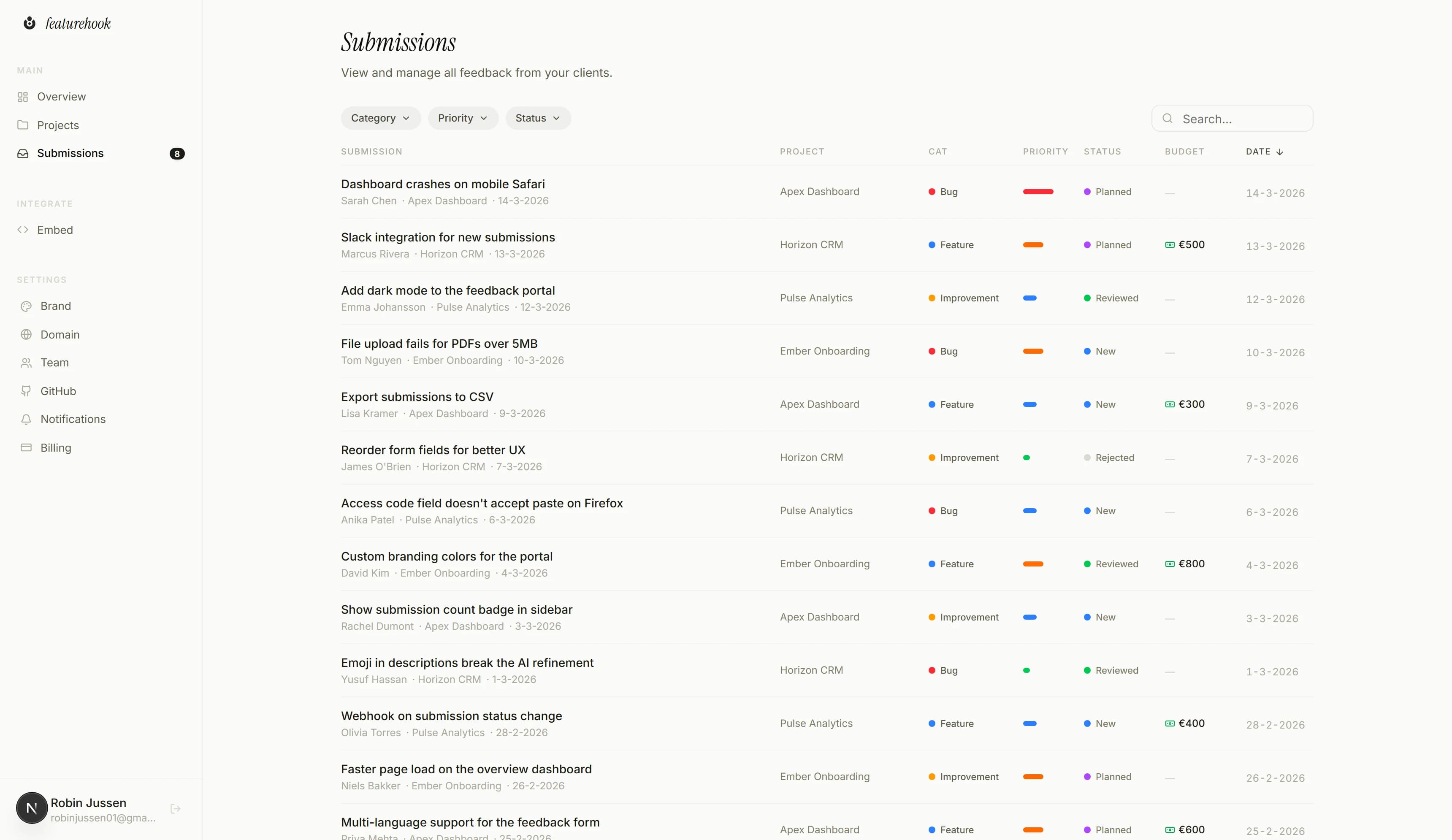This screenshot has height=840, width=1452.
Task: Click the red priority bar on the crash submission
Action: pyautogui.click(x=1038, y=192)
